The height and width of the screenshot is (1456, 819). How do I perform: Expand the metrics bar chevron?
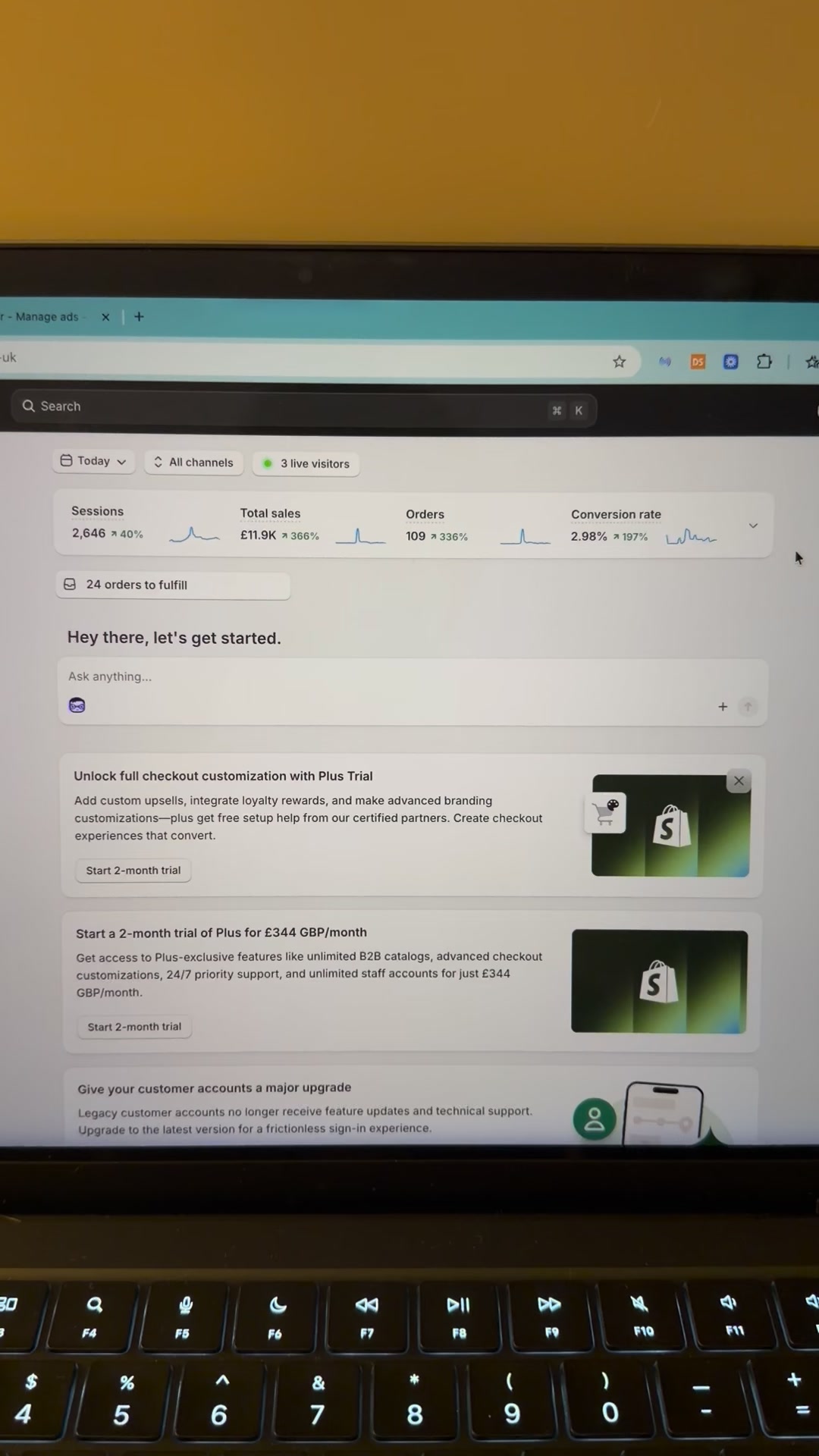click(x=753, y=526)
